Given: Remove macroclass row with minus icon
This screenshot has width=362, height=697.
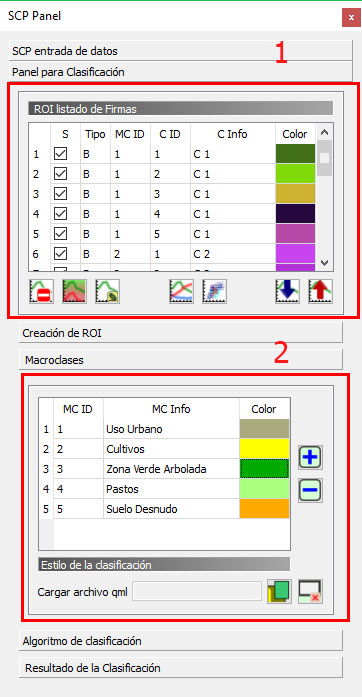Looking at the screenshot, I should [x=310, y=490].
